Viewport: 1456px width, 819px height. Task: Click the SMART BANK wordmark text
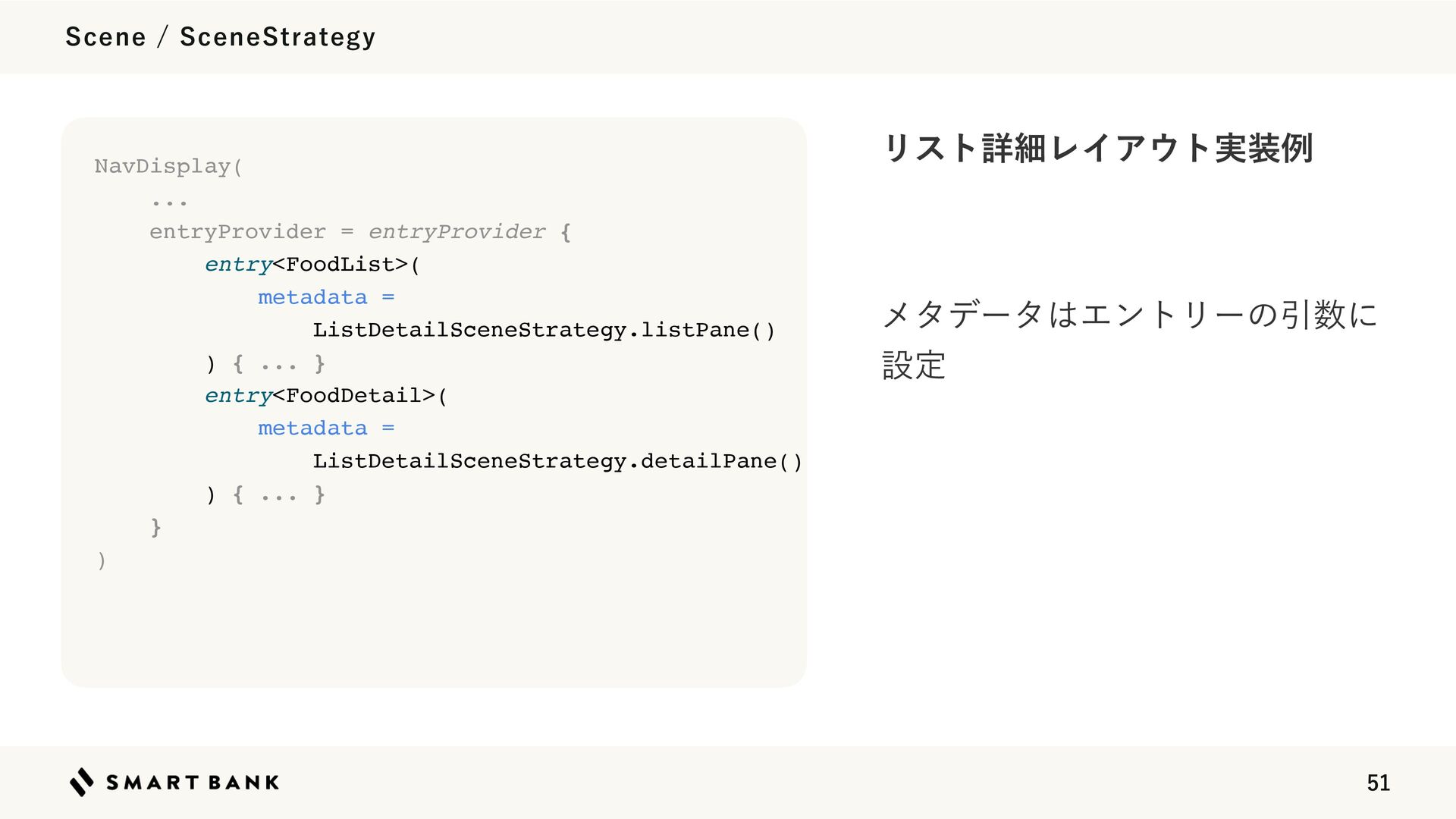[x=193, y=783]
